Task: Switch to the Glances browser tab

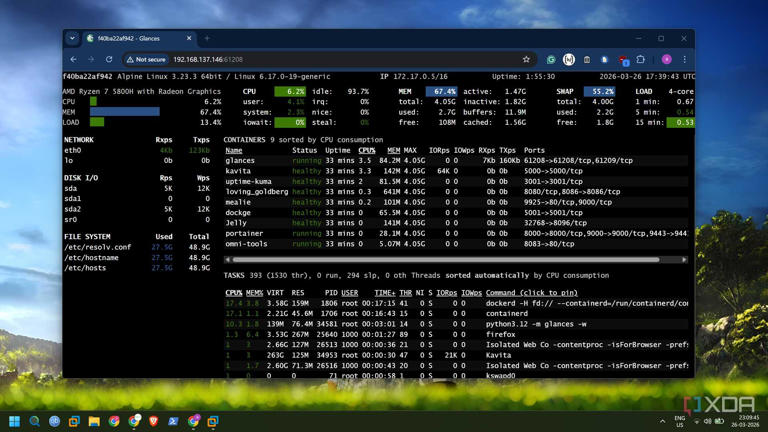Action: [140, 38]
